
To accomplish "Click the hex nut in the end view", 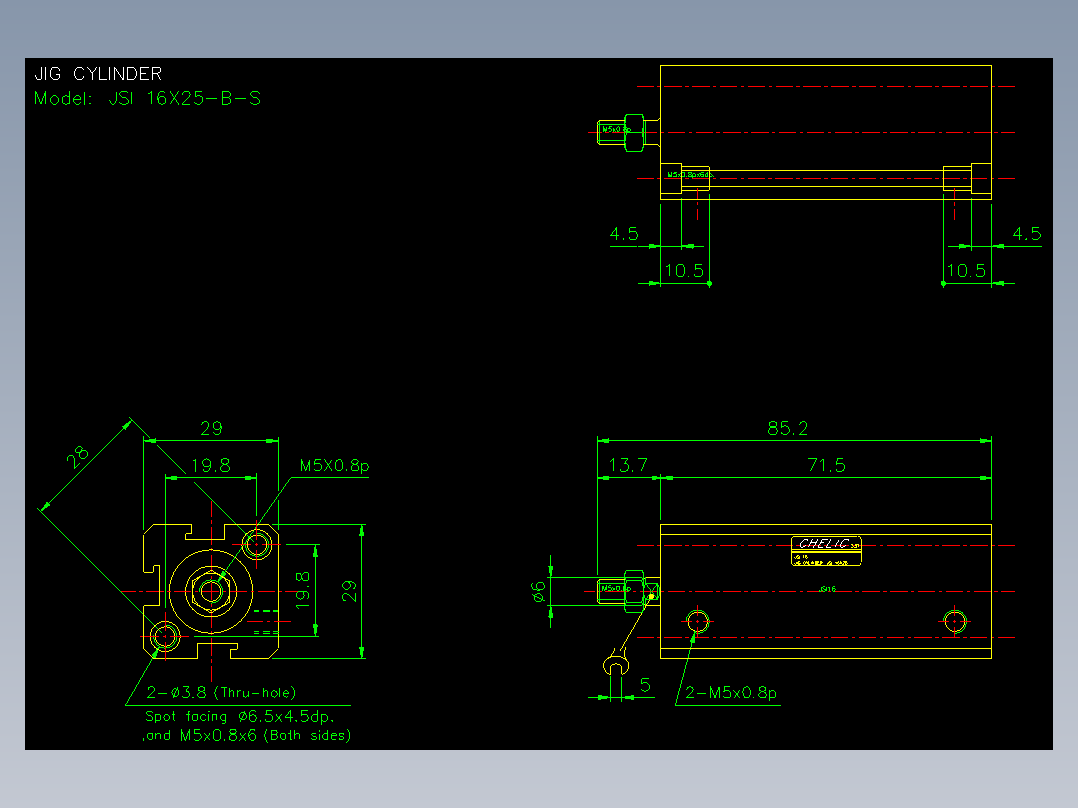I will pyautogui.click(x=211, y=591).
